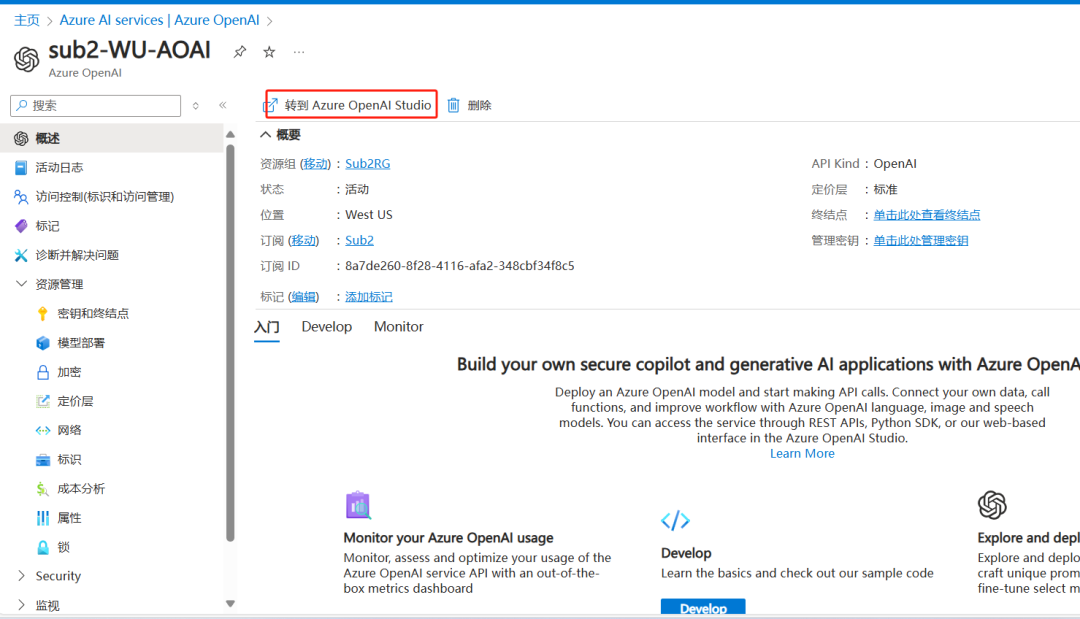Switch to the Monitor tab
Image resolution: width=1080 pixels, height=619 pixels.
(399, 327)
